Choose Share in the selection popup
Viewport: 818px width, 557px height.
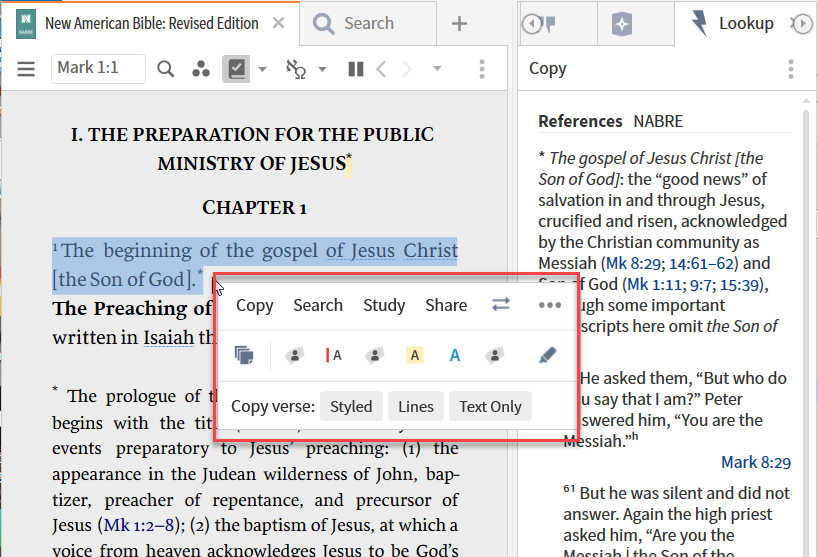pyautogui.click(x=446, y=305)
